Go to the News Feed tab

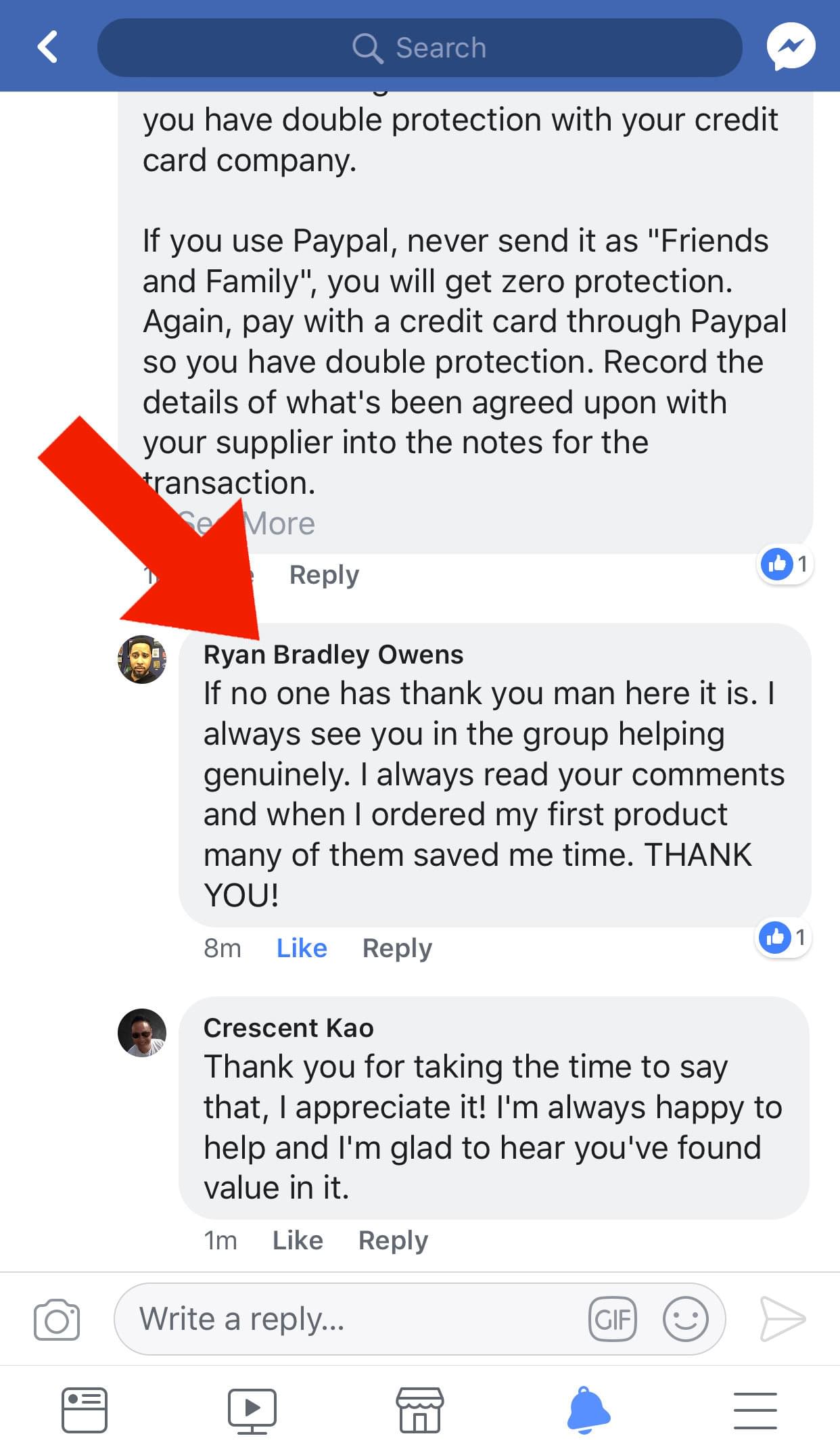85,1410
